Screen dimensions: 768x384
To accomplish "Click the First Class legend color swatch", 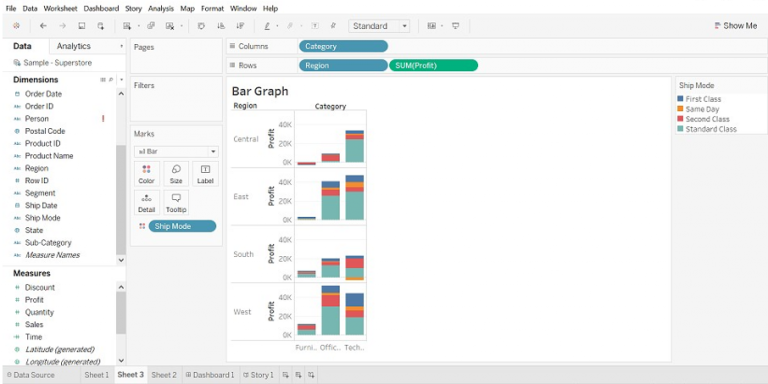I will click(x=680, y=99).
